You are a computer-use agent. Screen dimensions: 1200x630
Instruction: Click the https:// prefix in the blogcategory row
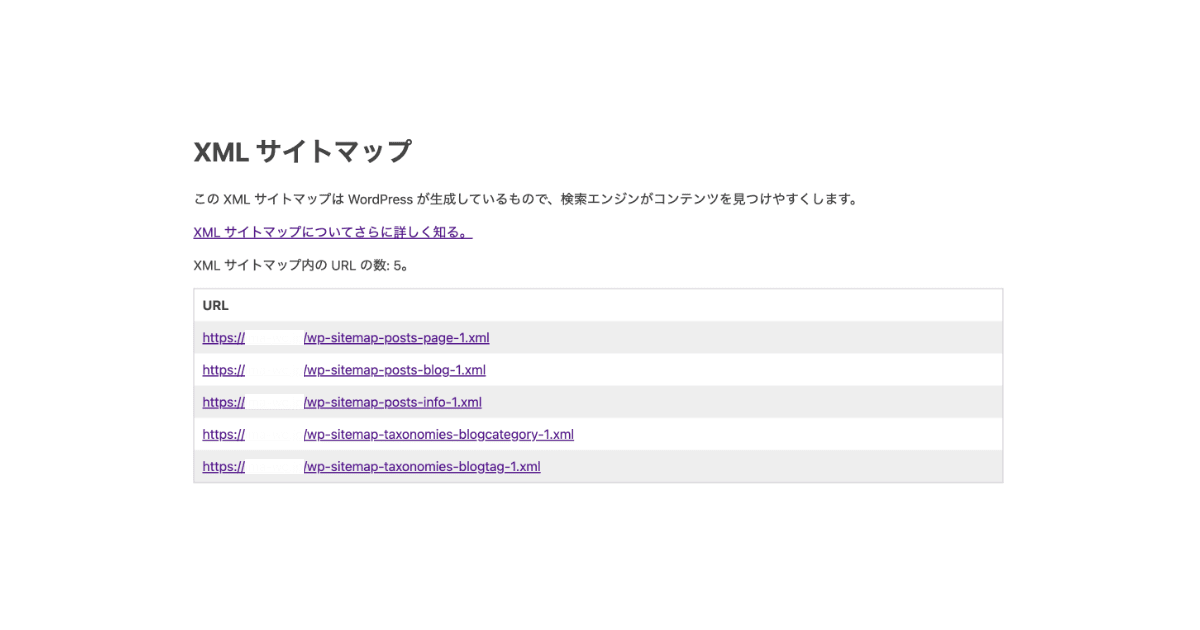tap(222, 434)
